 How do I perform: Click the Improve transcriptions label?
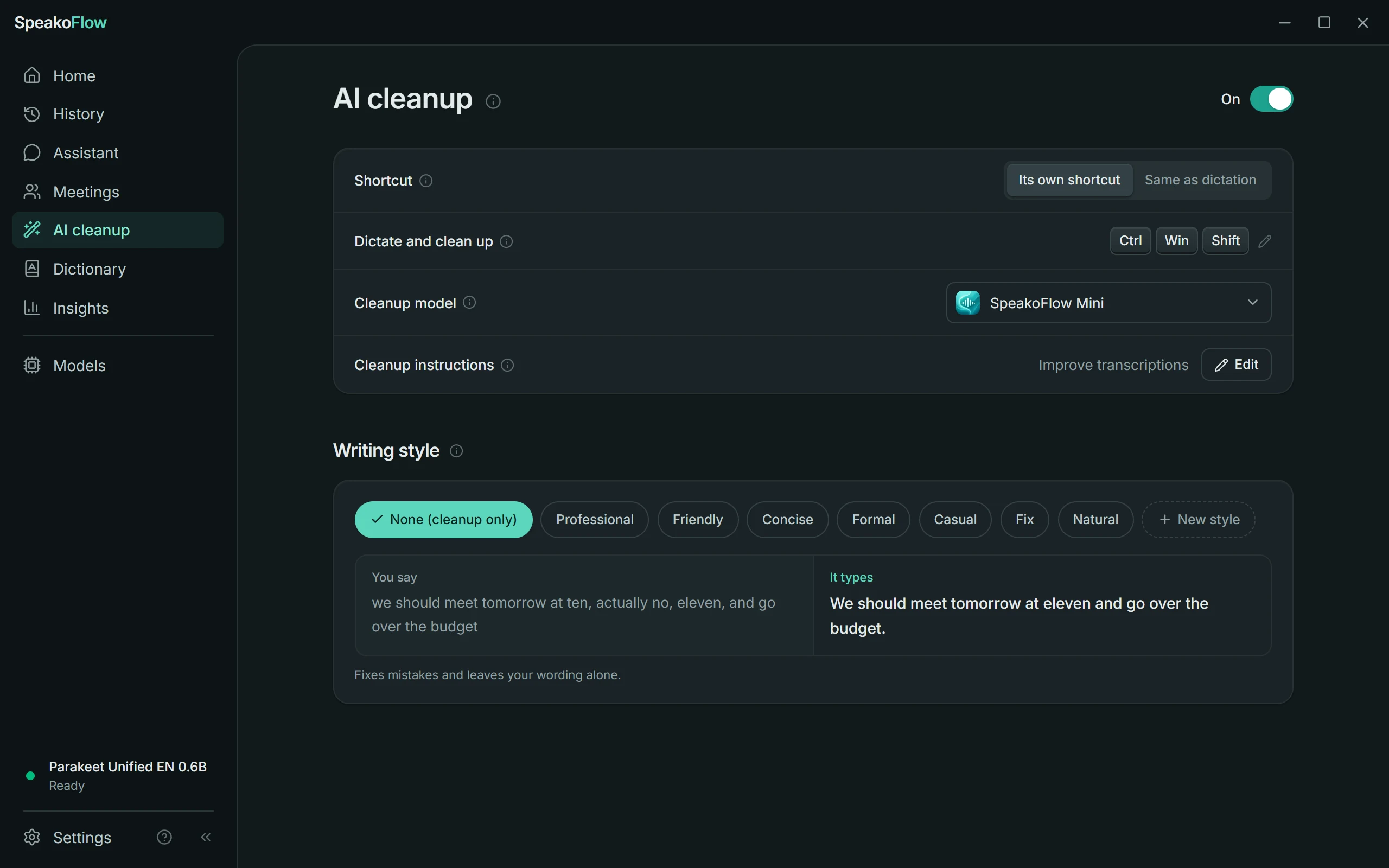point(1113,365)
